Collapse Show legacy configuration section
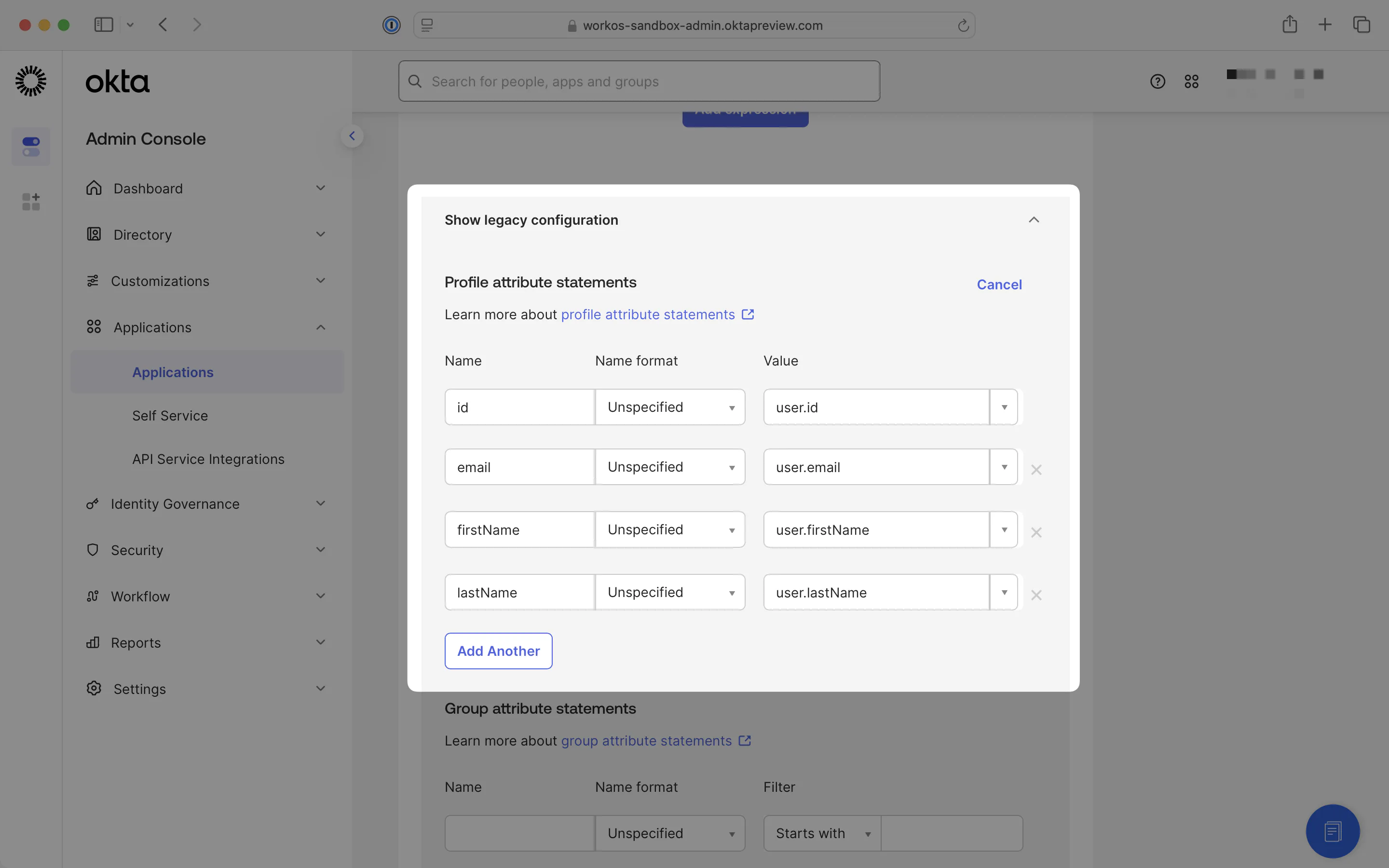This screenshot has width=1389, height=868. click(x=1034, y=220)
